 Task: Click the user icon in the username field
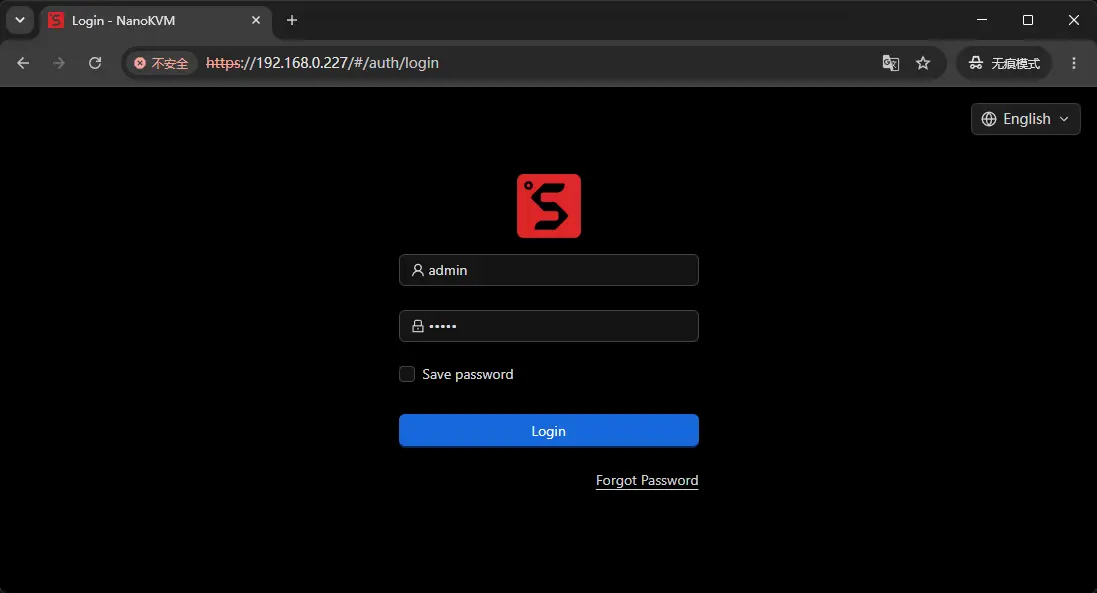click(x=418, y=270)
